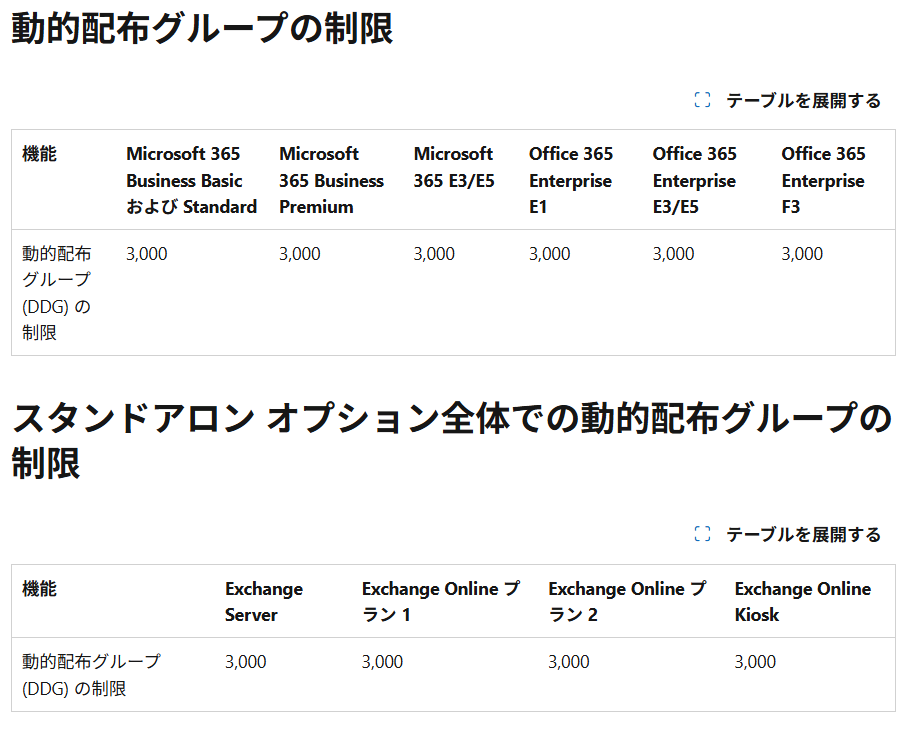
Task: Click 3,000 under Office 365 Enterprise E3/E5
Action: pos(673,254)
